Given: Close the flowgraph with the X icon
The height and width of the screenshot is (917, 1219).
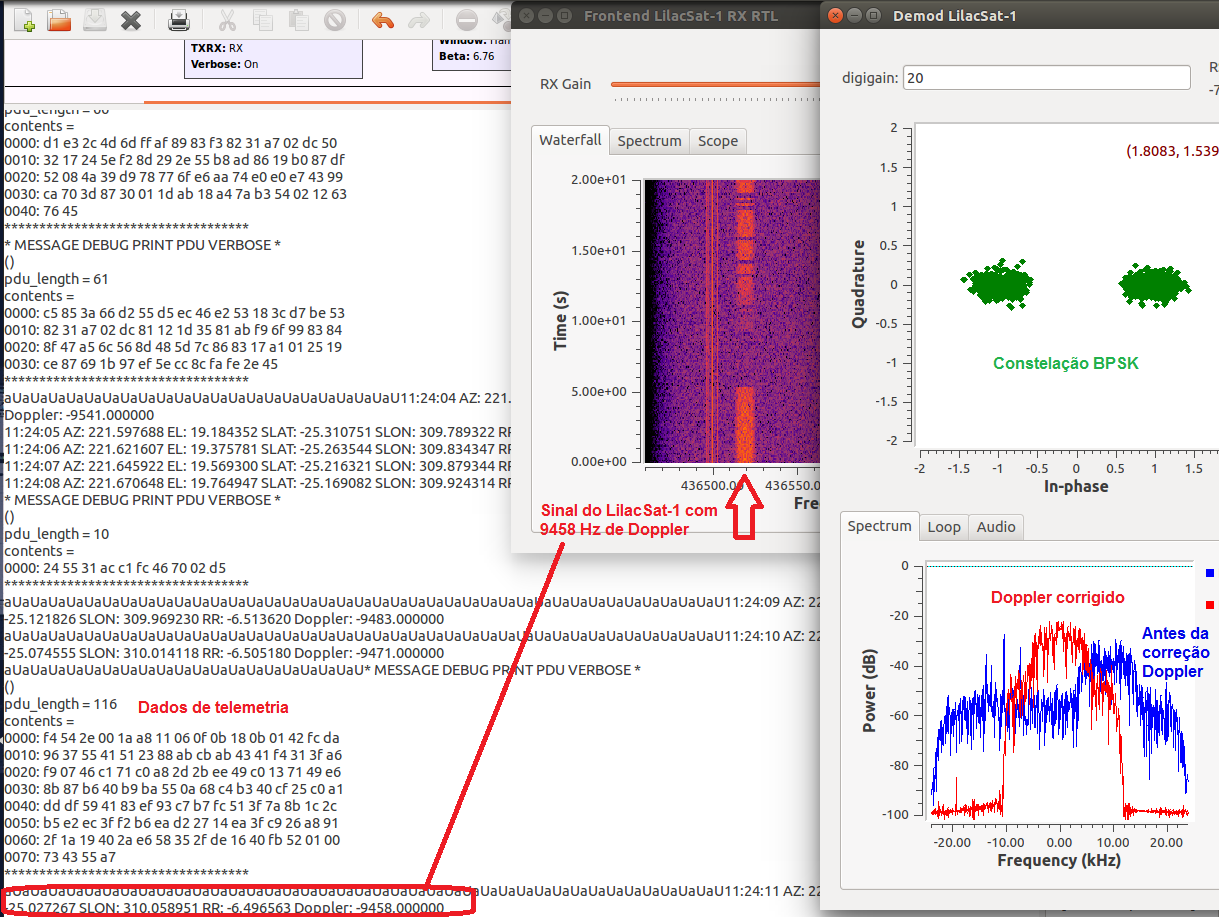Looking at the screenshot, I should coord(131,19).
